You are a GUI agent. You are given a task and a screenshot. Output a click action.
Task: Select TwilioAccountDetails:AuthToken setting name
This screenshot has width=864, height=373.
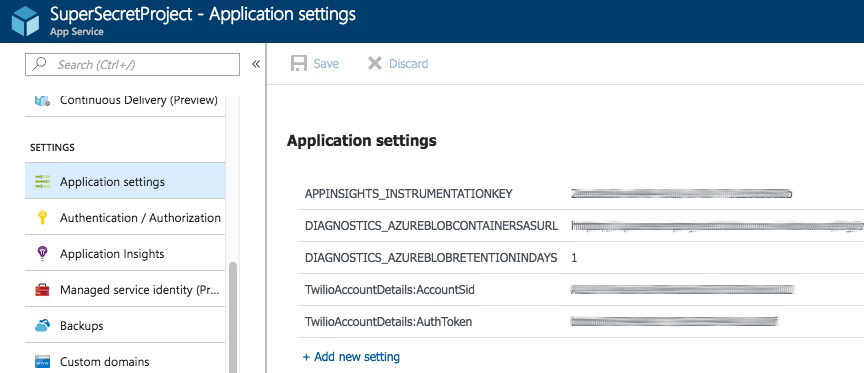coord(388,322)
